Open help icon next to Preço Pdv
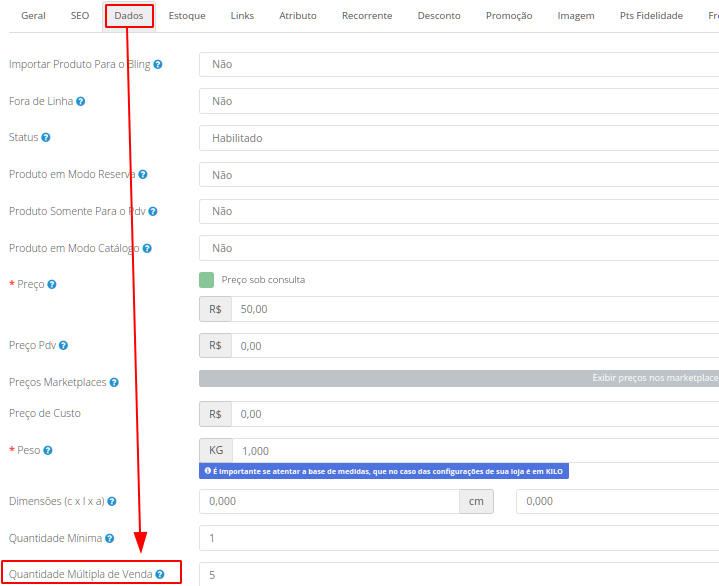The height and width of the screenshot is (586, 719). click(64, 345)
